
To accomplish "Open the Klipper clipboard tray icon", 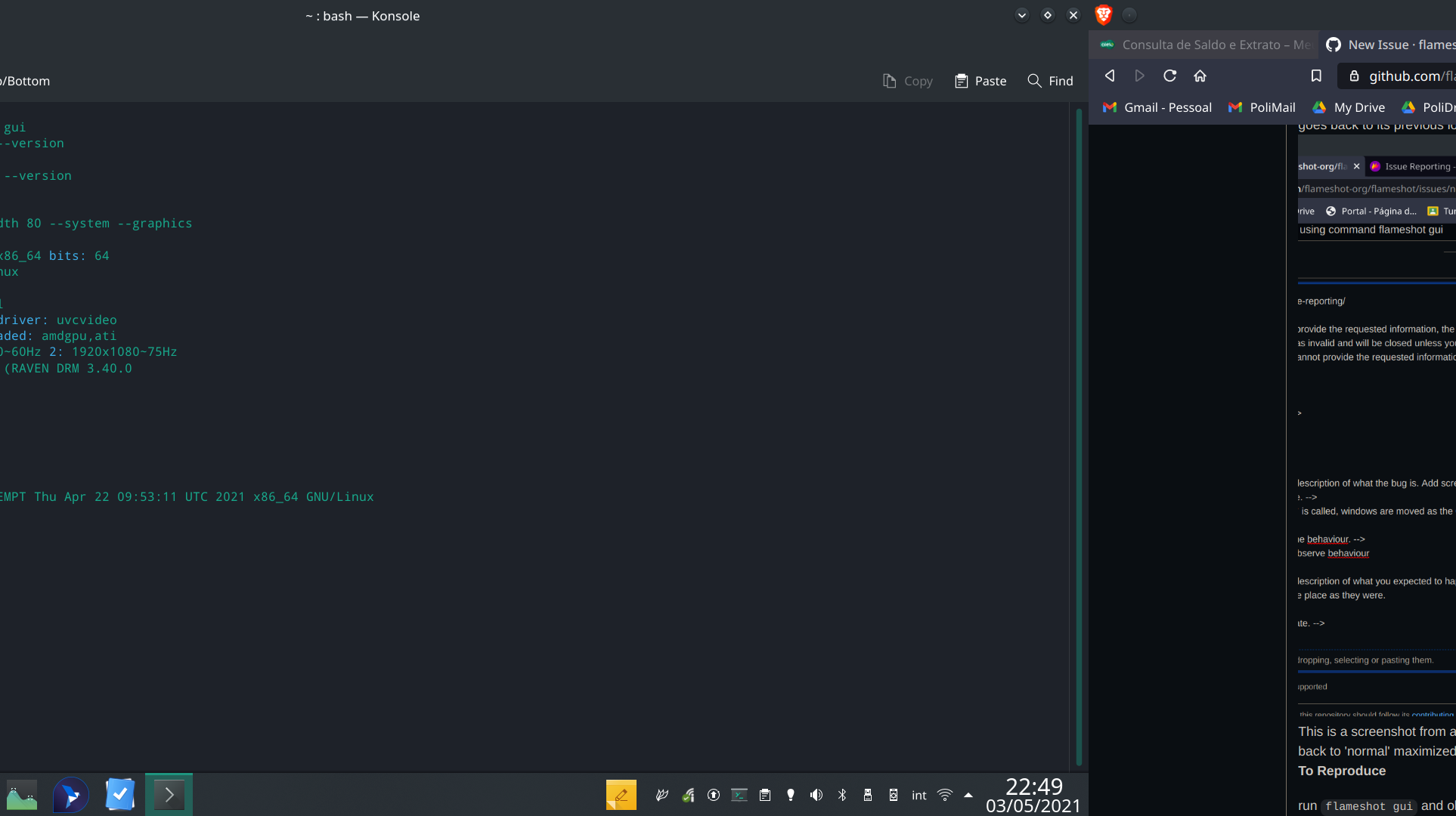I will tap(764, 795).
